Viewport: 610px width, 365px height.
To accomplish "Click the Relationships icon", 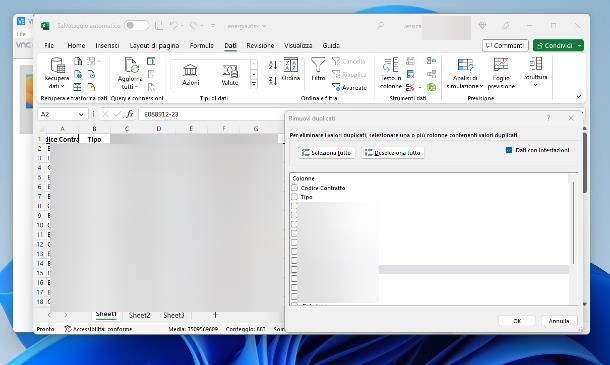I will [431, 74].
